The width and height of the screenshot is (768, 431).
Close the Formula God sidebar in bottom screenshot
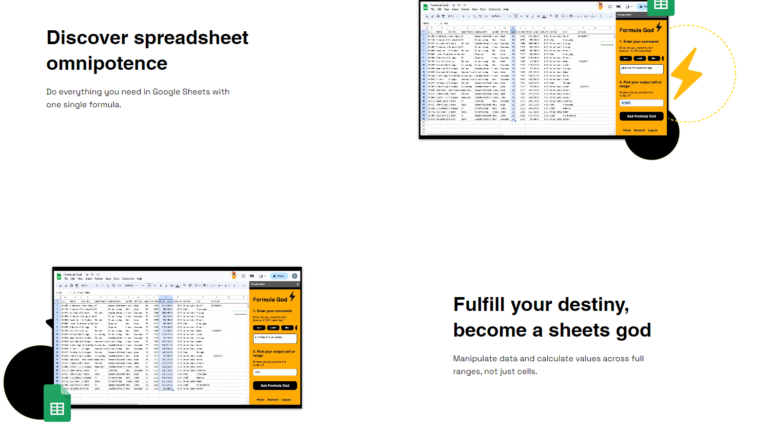(297, 284)
